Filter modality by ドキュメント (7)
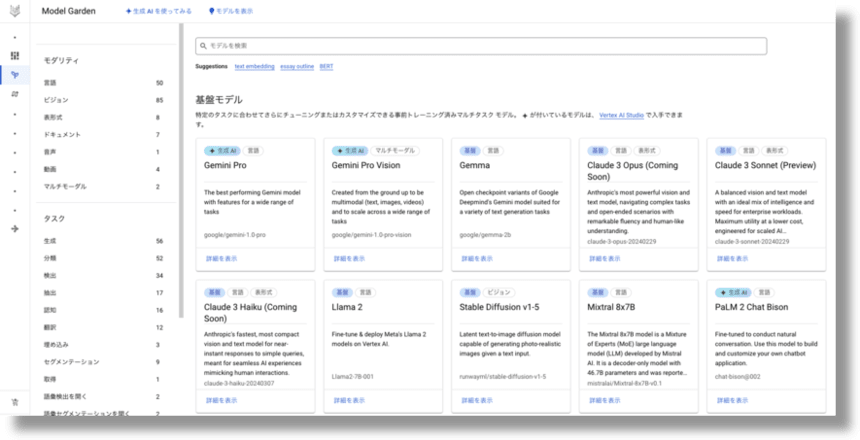This screenshot has height=440, width=860. tap(104, 134)
